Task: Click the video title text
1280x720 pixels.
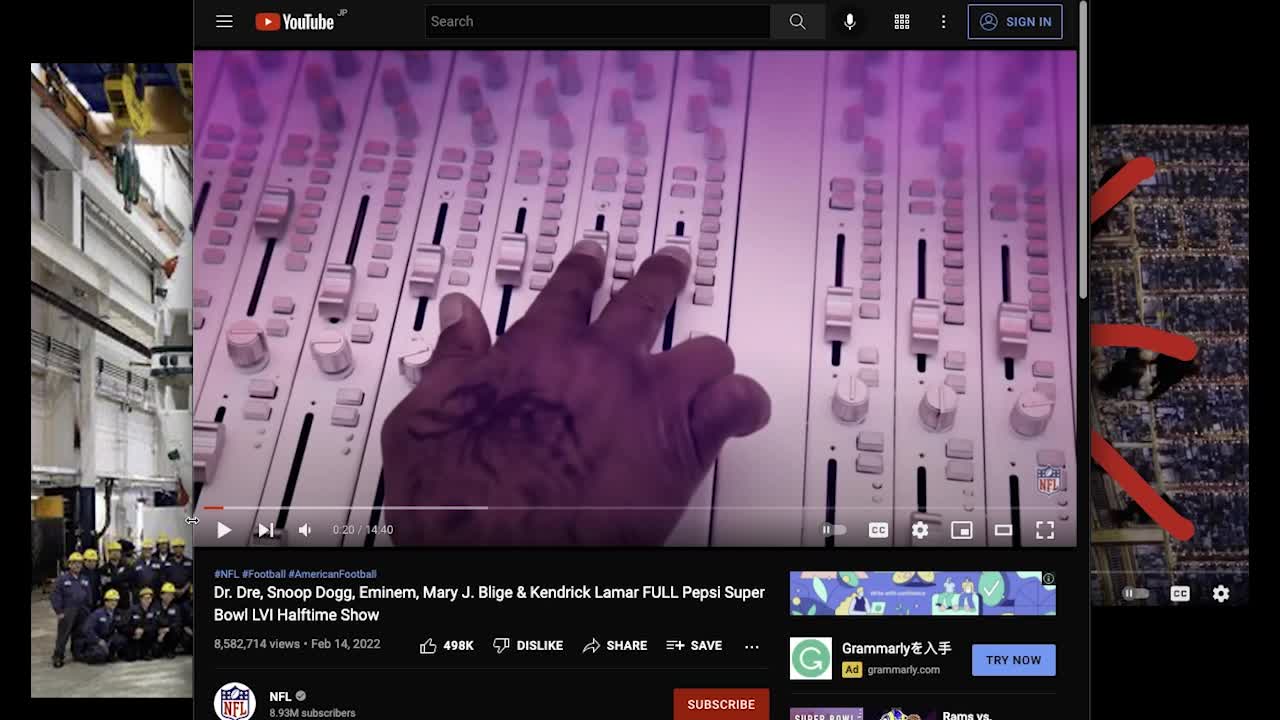Action: click(489, 603)
